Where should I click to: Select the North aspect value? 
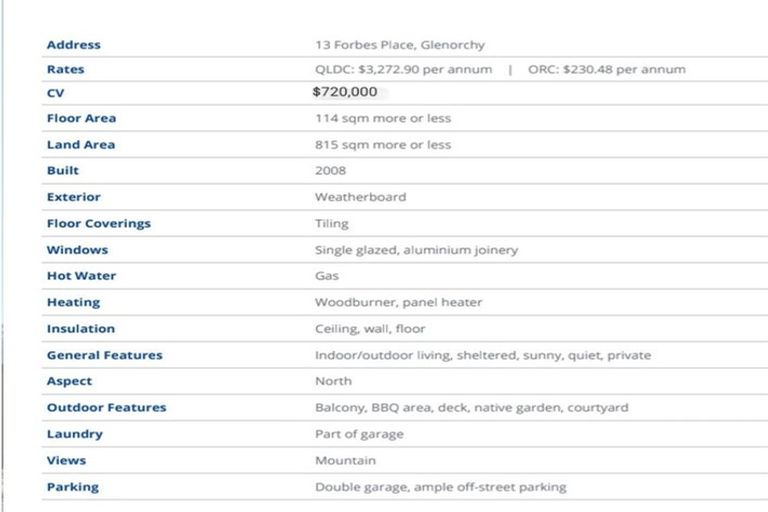click(x=333, y=381)
